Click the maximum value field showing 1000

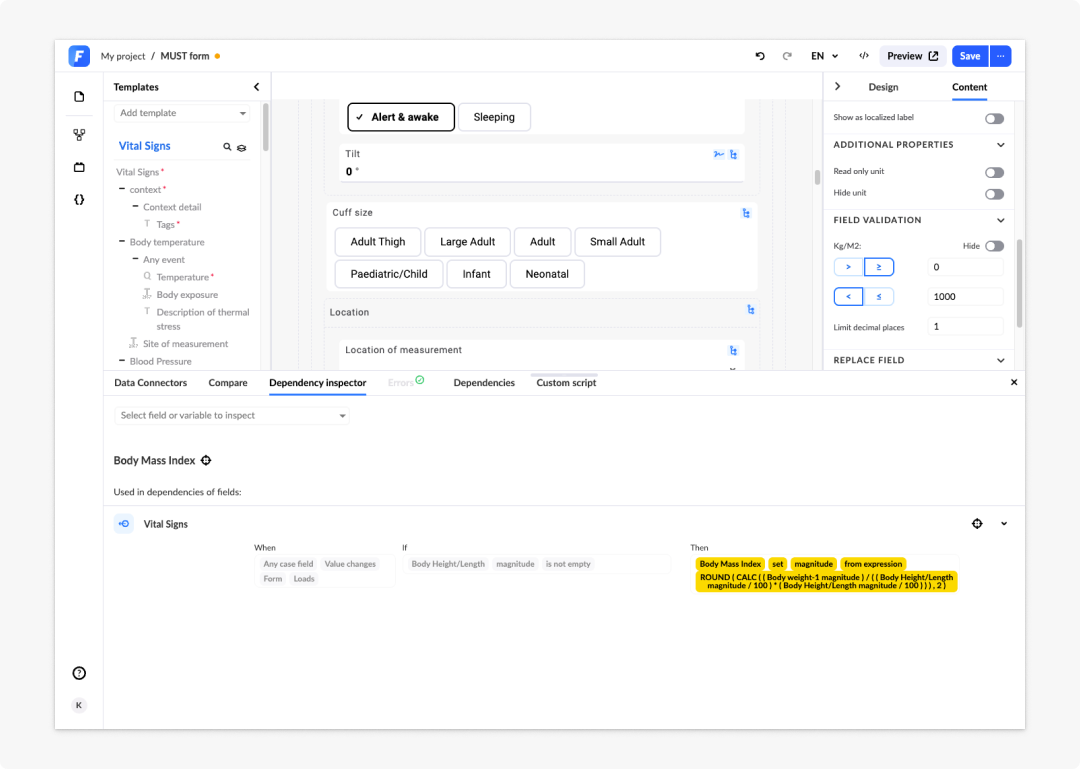click(x=965, y=296)
